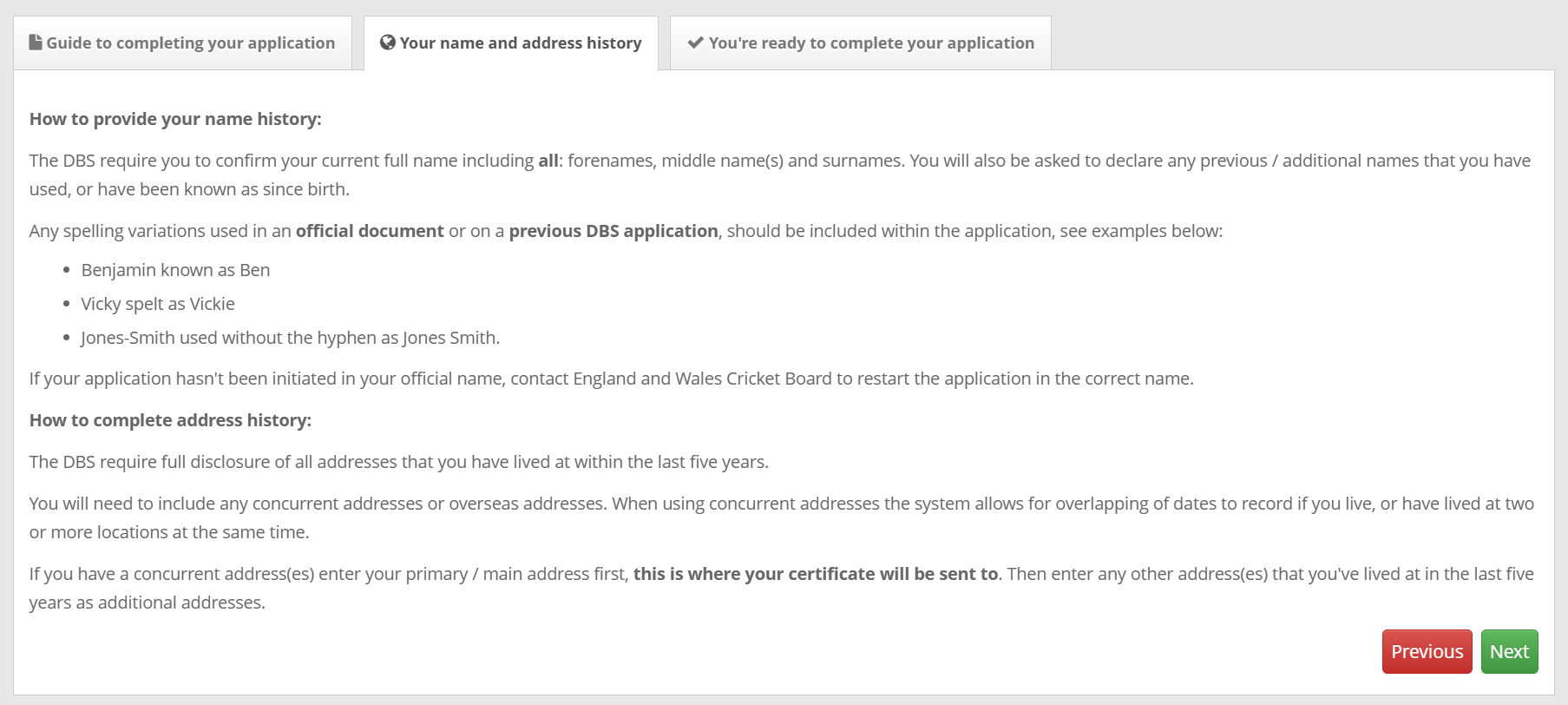This screenshot has width=1568, height=705.
Task: Click the checkmark icon on the ready tab
Action: 695,43
